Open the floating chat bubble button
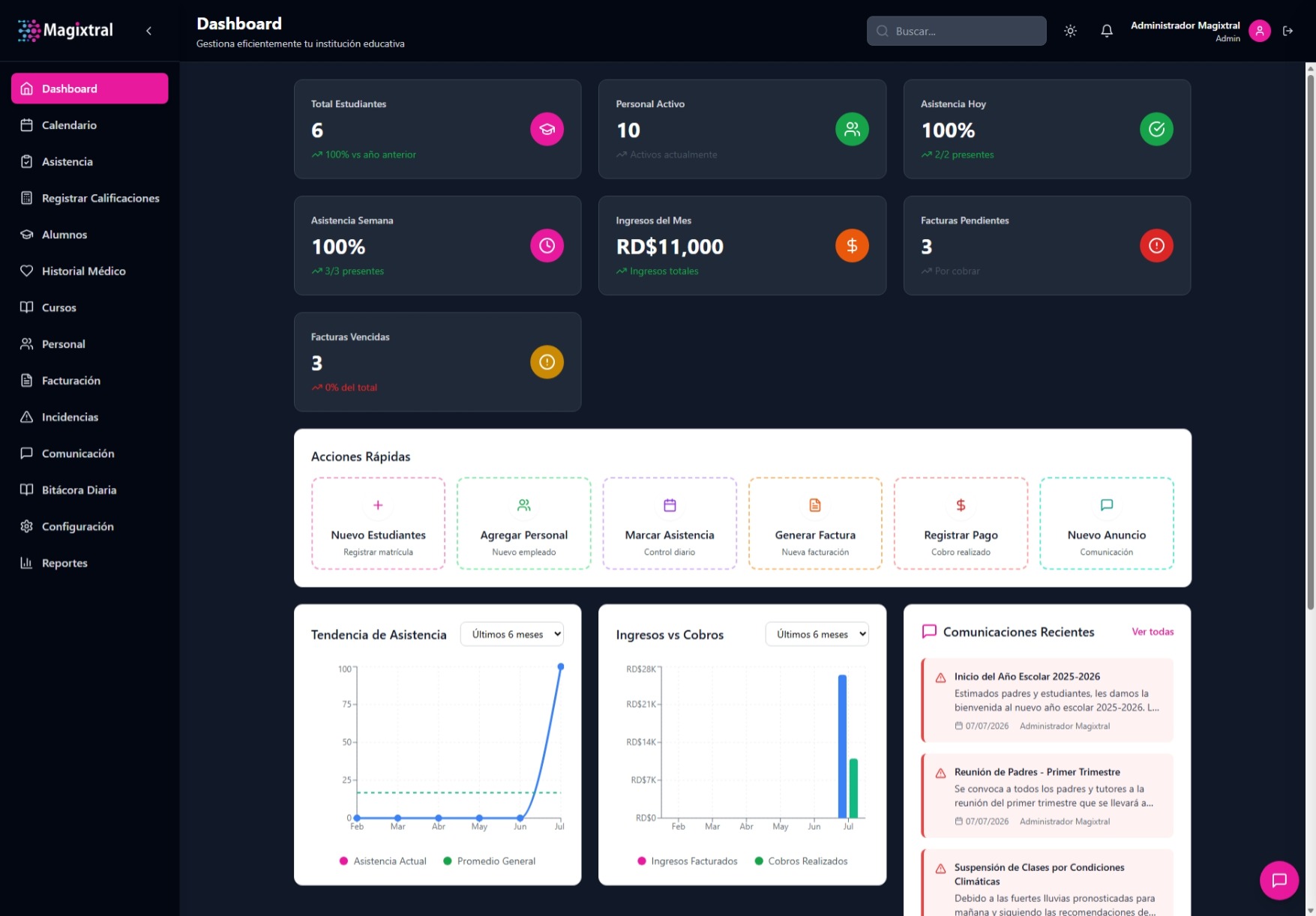 [1279, 880]
